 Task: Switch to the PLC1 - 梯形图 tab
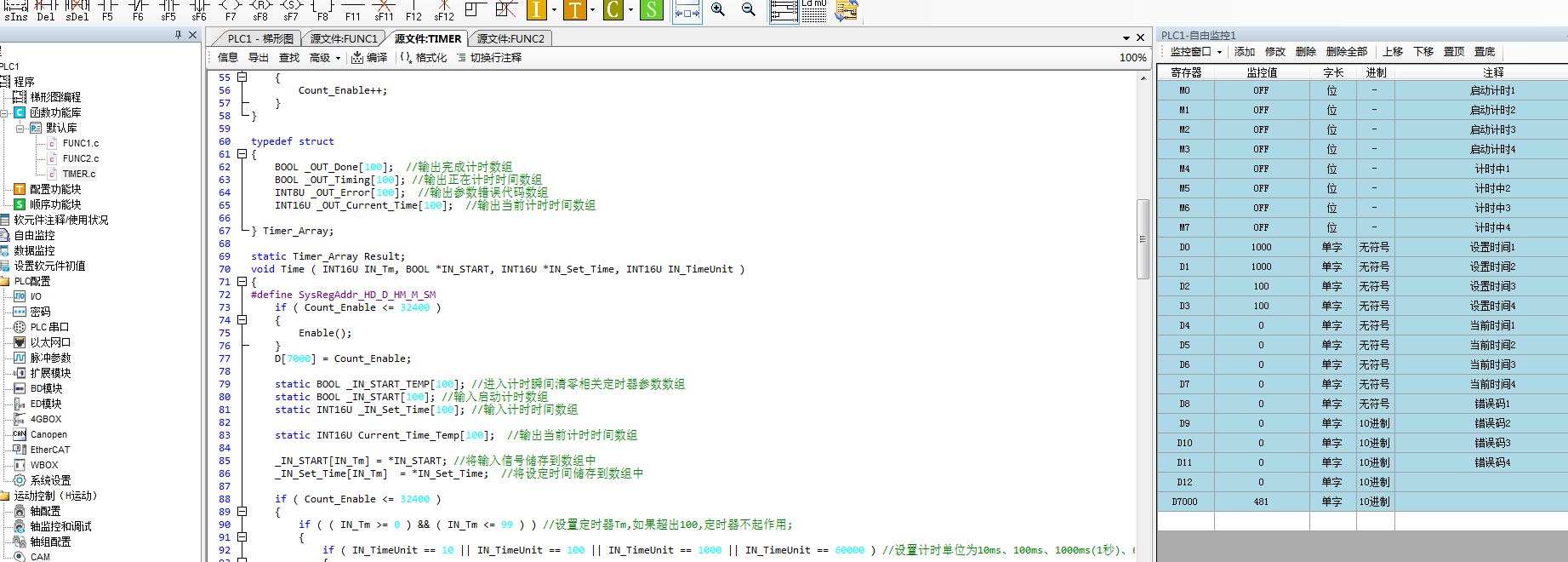coord(260,38)
